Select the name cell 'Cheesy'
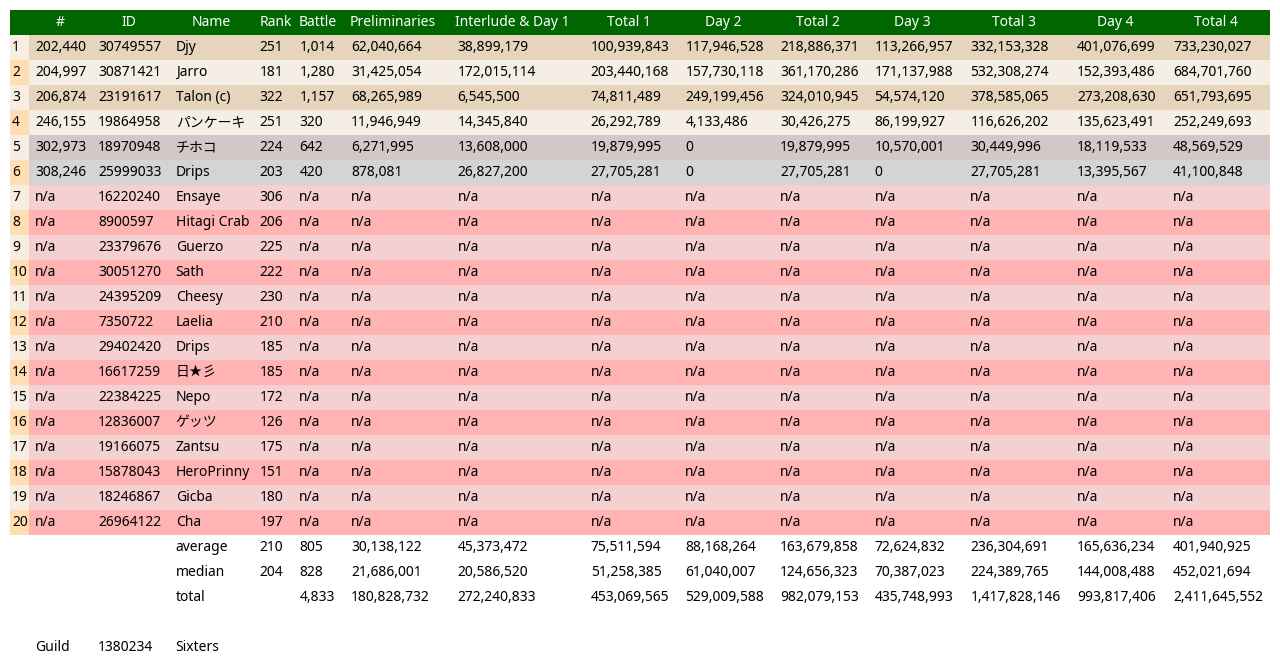Screen dimensions: 1280x670 200,296
